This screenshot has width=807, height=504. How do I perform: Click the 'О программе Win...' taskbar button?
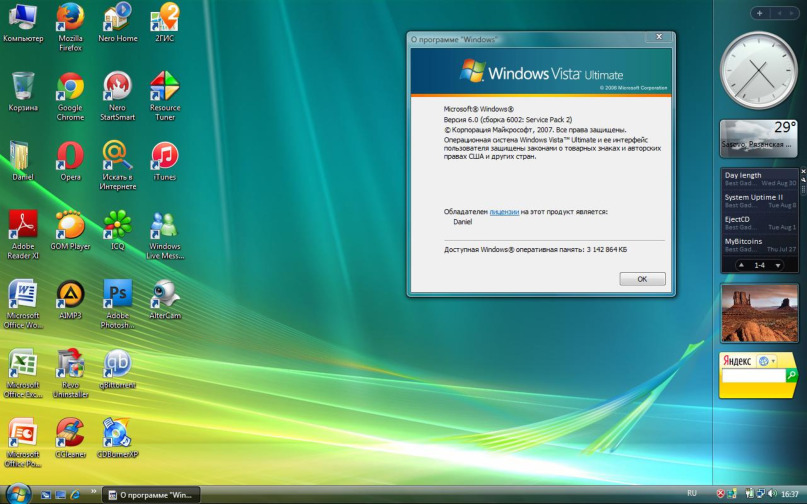(152, 494)
